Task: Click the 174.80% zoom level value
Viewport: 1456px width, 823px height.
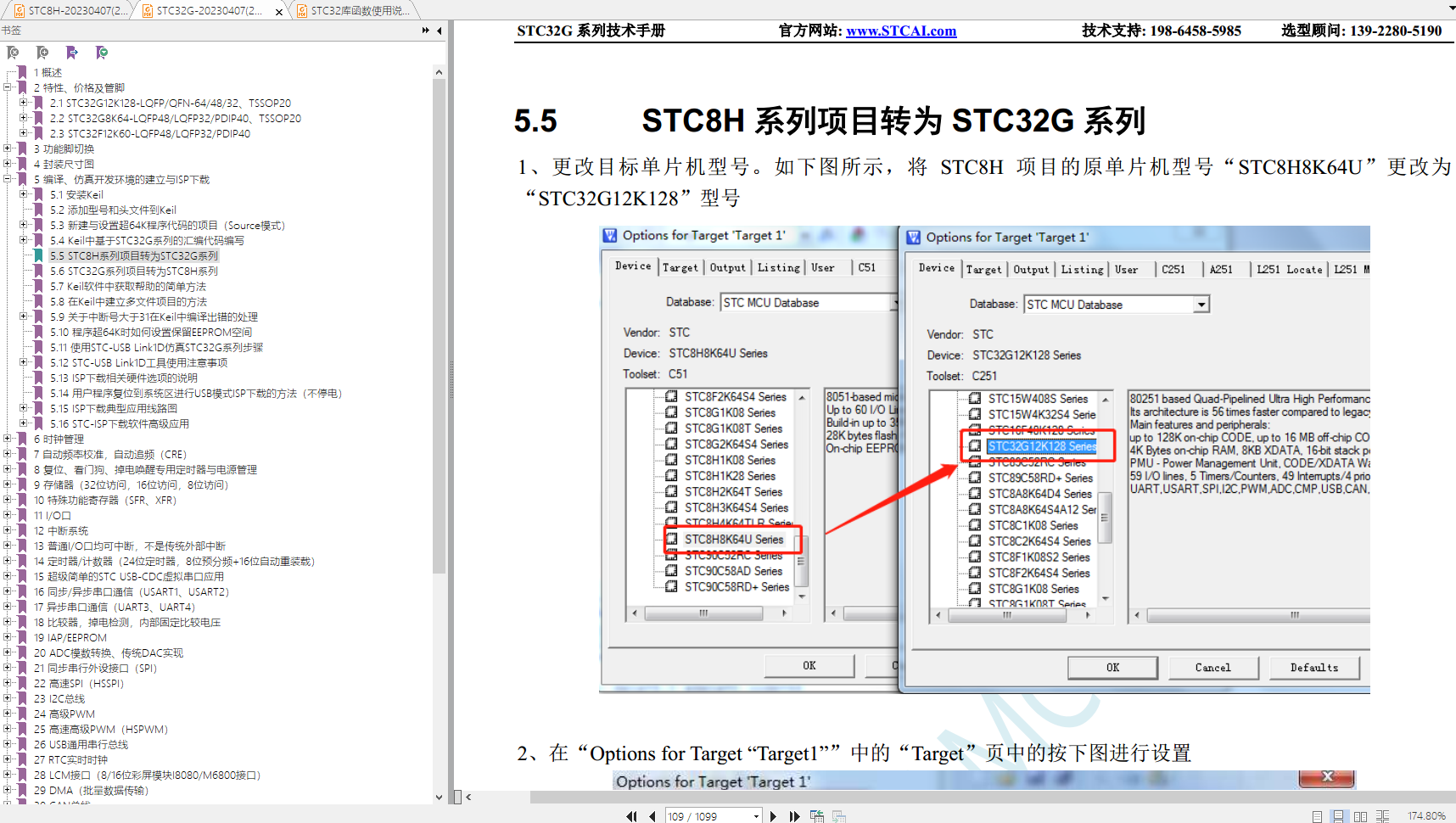Action: pos(1426,816)
